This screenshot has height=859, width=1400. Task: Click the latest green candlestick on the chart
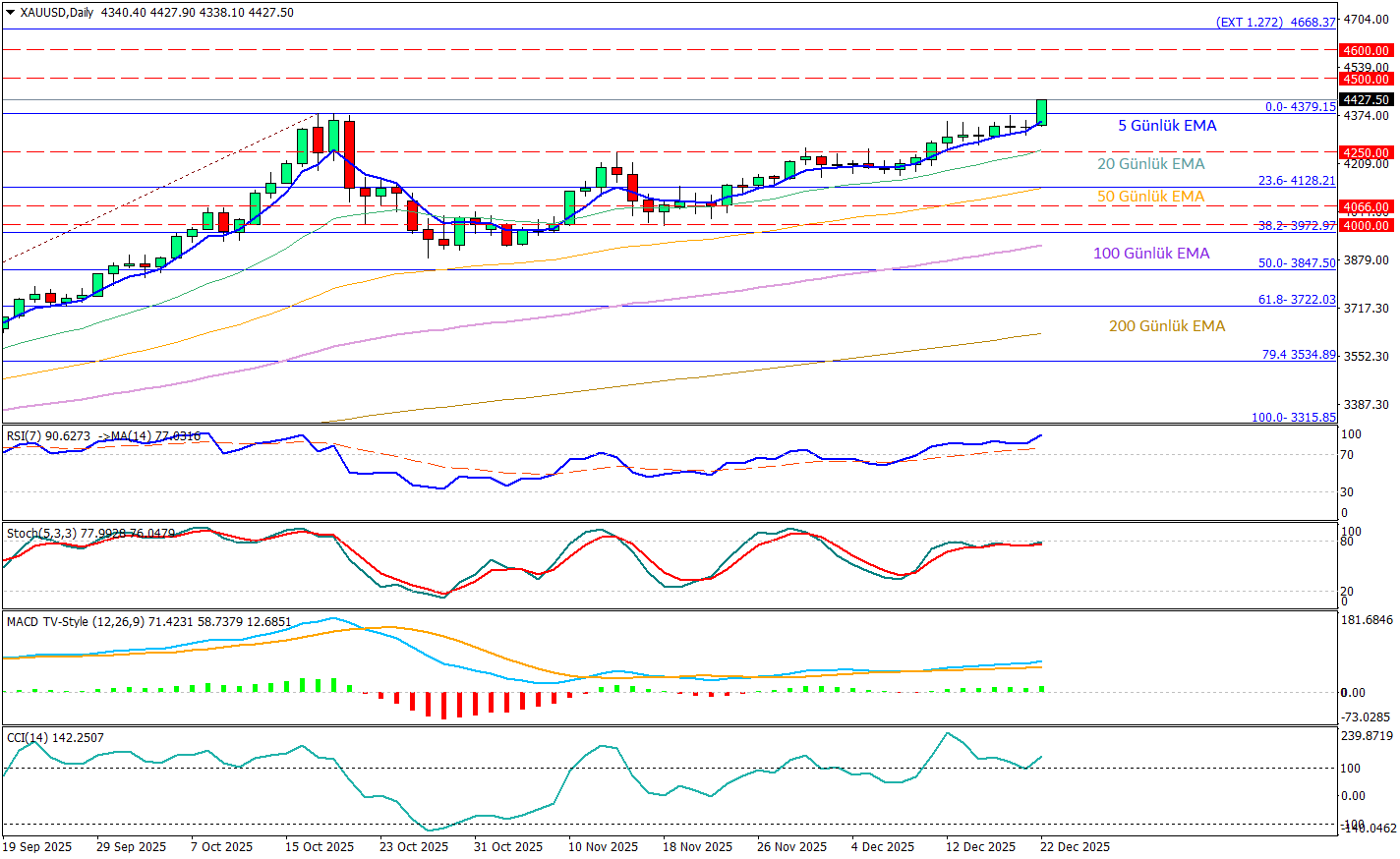pyautogui.click(x=1041, y=112)
